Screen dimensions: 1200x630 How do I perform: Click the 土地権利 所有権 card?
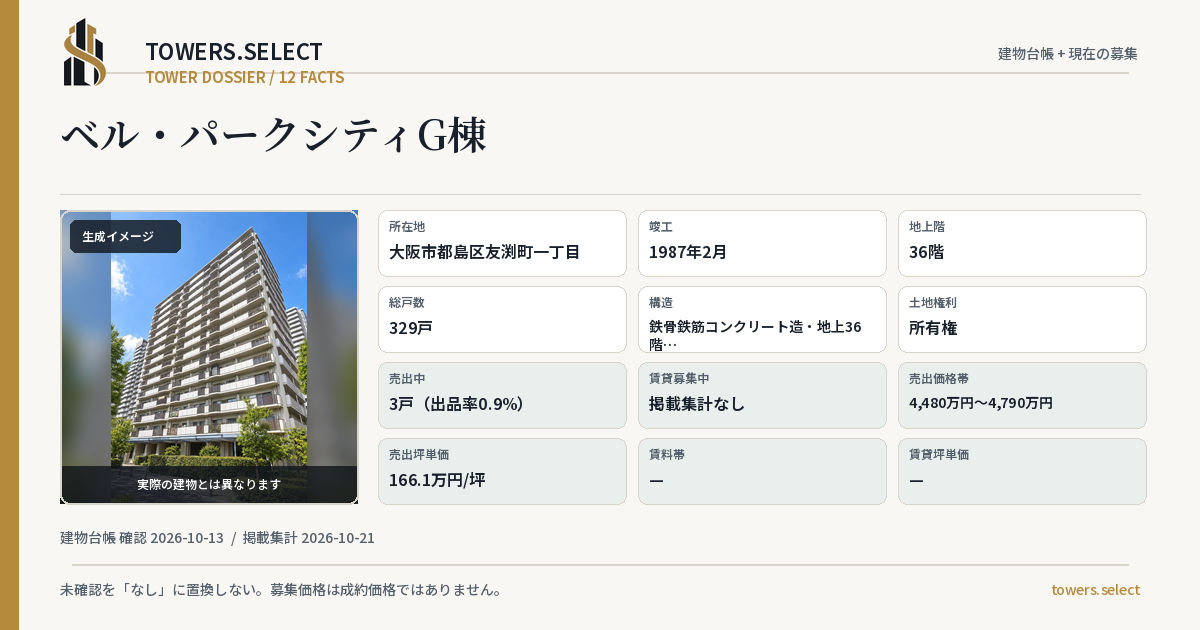click(1022, 319)
